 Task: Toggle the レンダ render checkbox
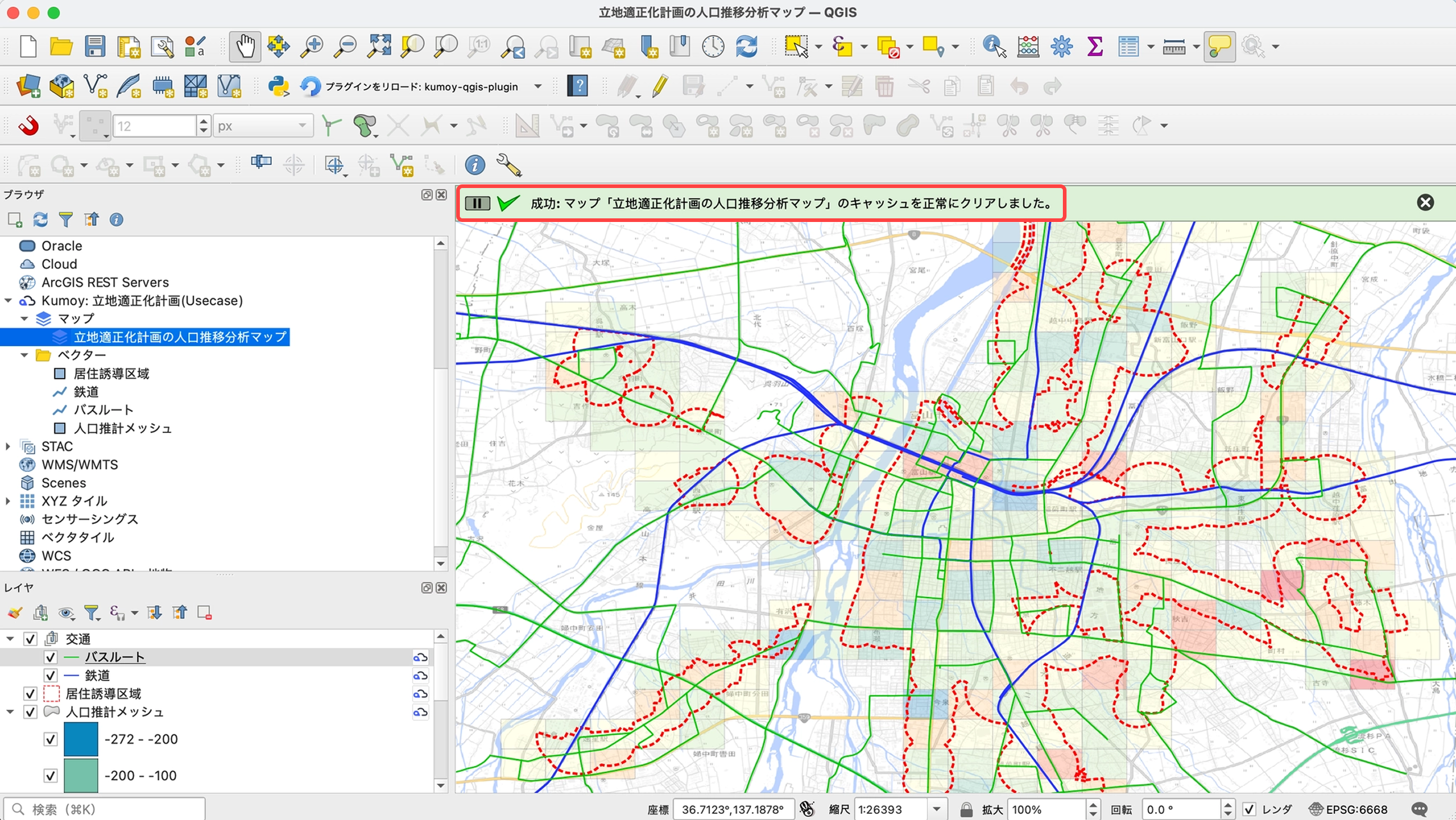click(1250, 809)
